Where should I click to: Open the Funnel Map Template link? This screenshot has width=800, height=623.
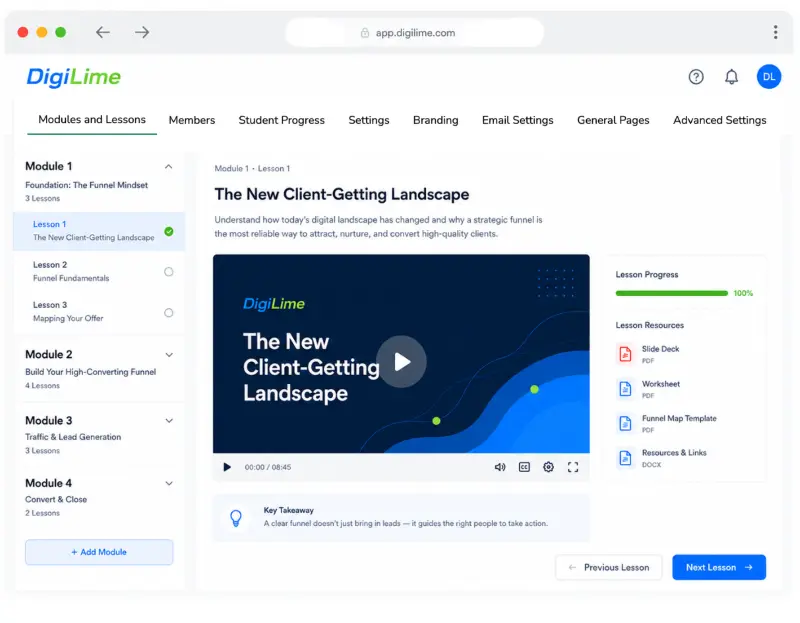pos(679,418)
